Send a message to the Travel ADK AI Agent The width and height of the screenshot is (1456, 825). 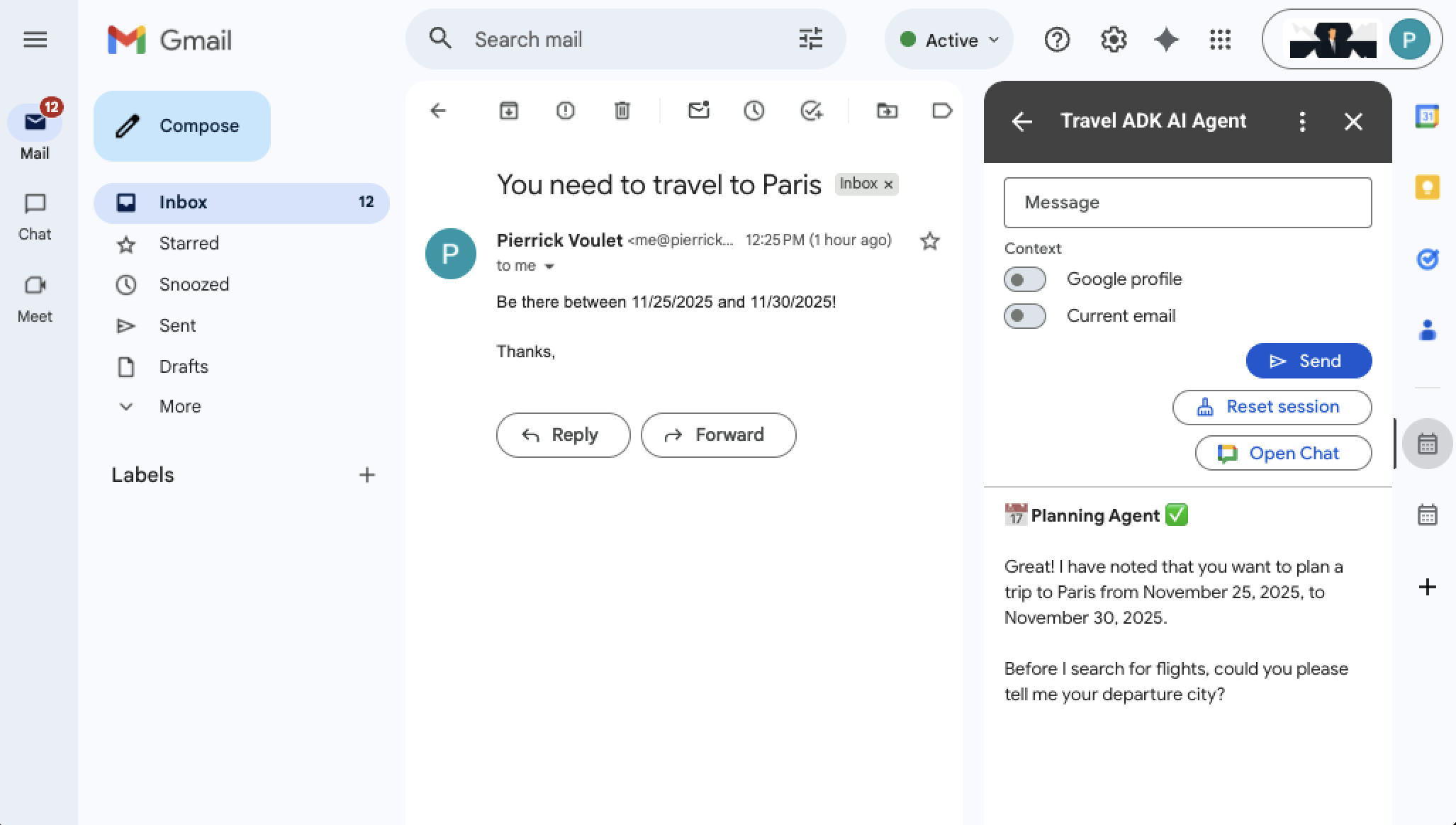pyautogui.click(x=1308, y=361)
